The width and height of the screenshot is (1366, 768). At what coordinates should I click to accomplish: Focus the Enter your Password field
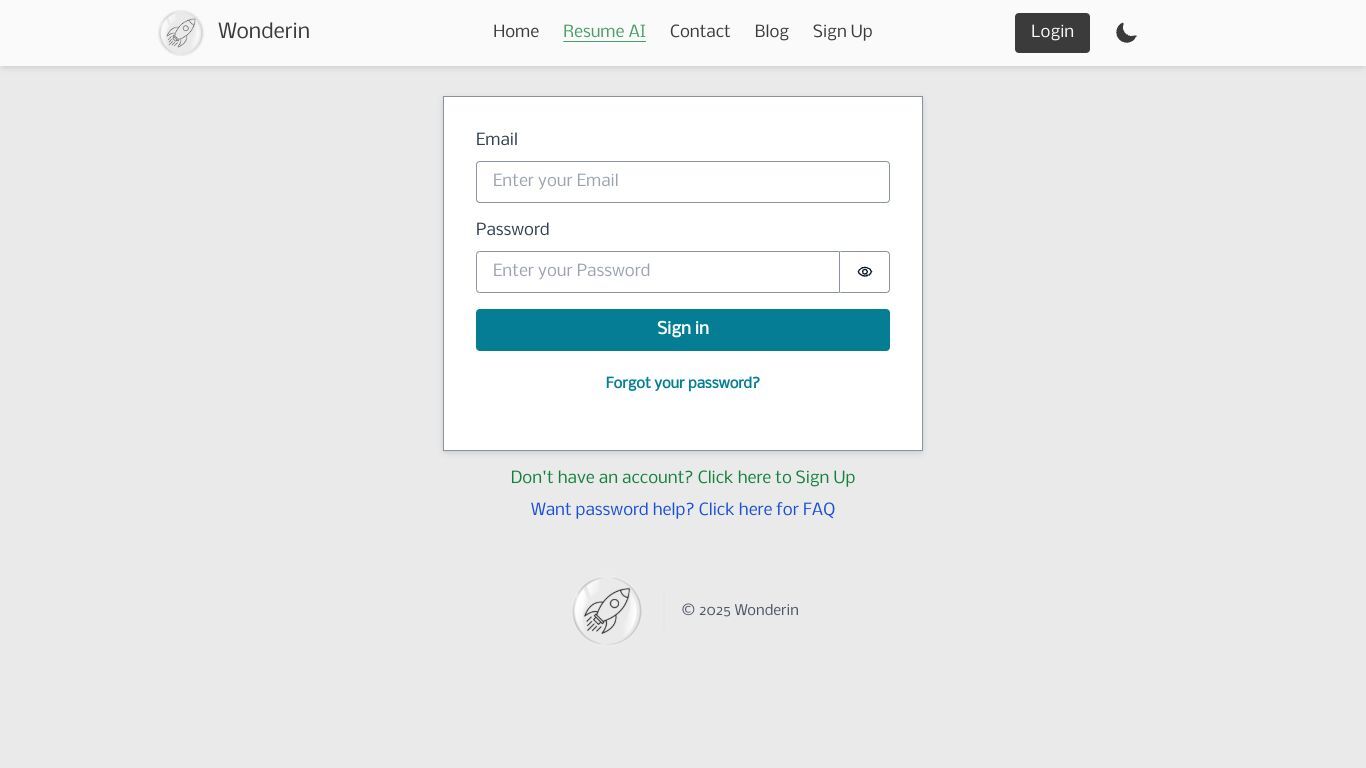point(658,272)
